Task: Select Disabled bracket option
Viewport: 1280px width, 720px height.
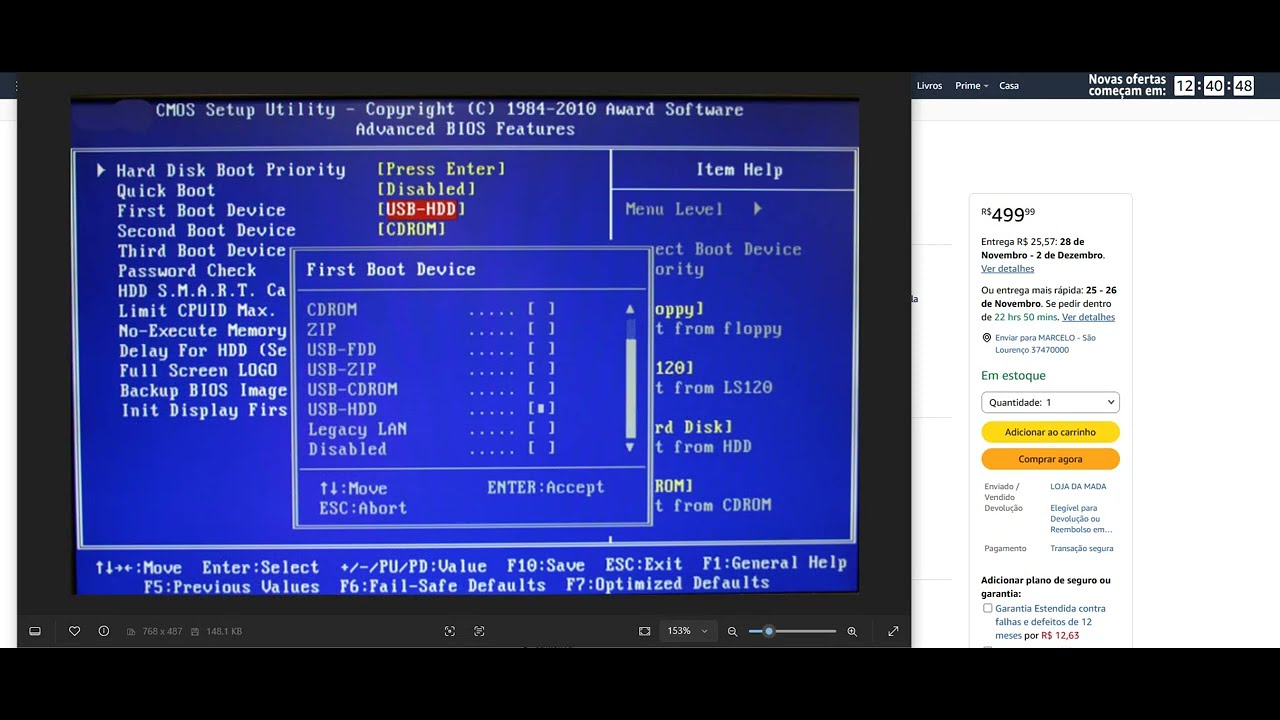Action: [x=541, y=449]
